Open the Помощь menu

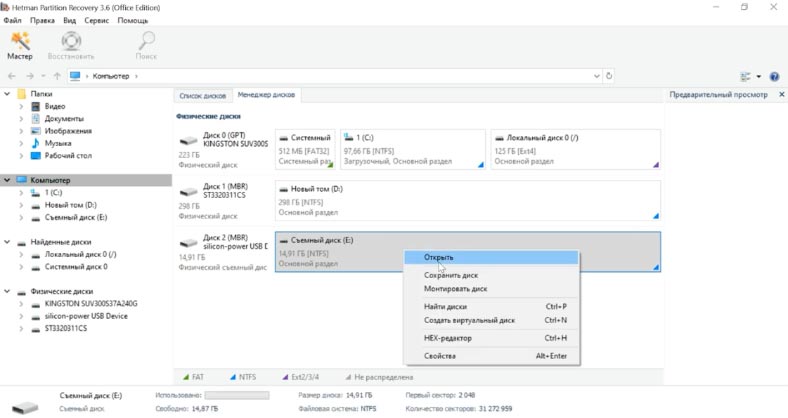point(133,21)
